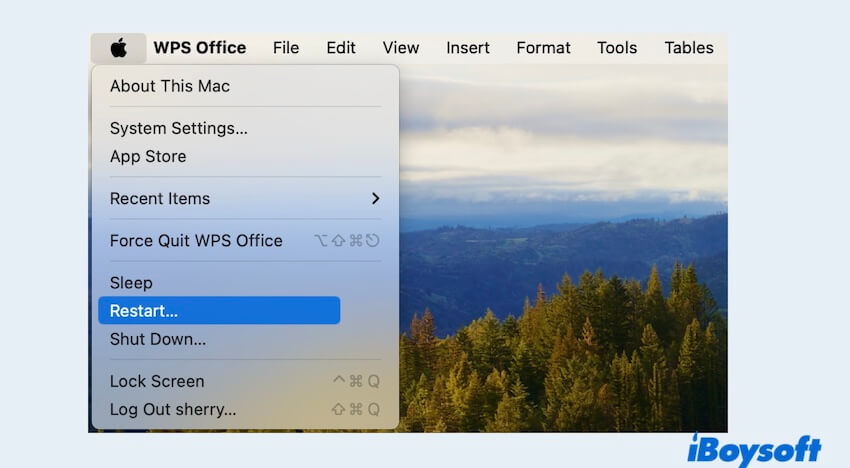Choose Force Quit WPS Office

pyautogui.click(x=246, y=241)
